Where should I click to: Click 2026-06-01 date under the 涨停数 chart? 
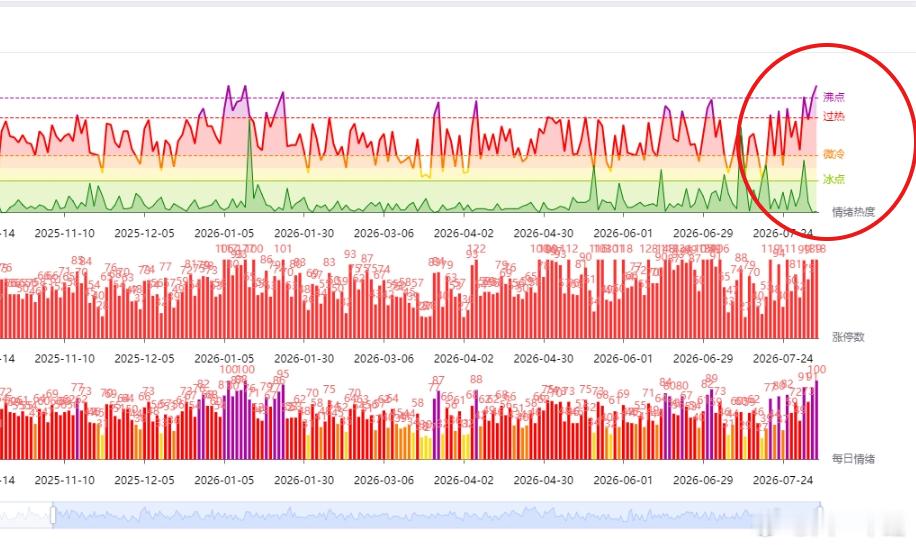click(623, 359)
